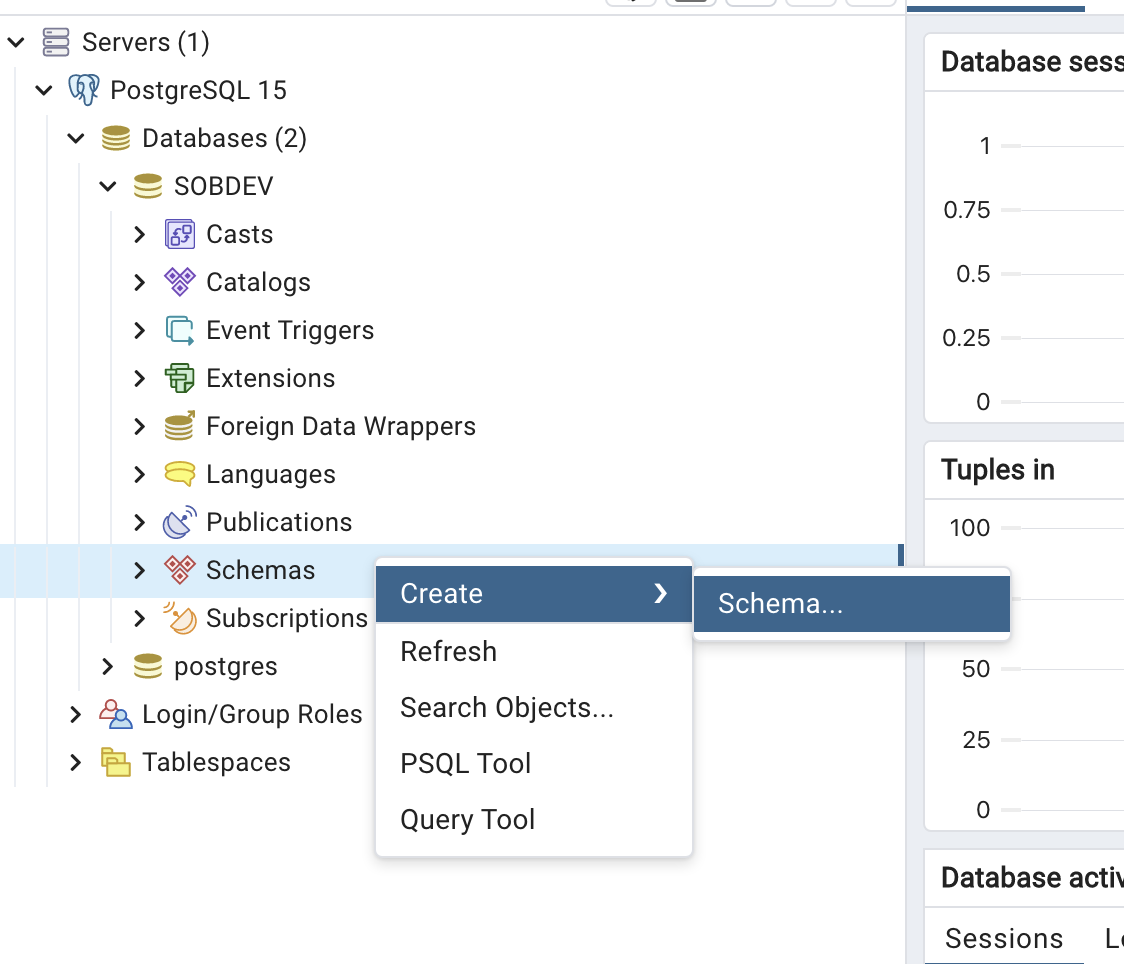The image size is (1124, 964).
Task: Click the Casts node icon
Action: pos(179,234)
